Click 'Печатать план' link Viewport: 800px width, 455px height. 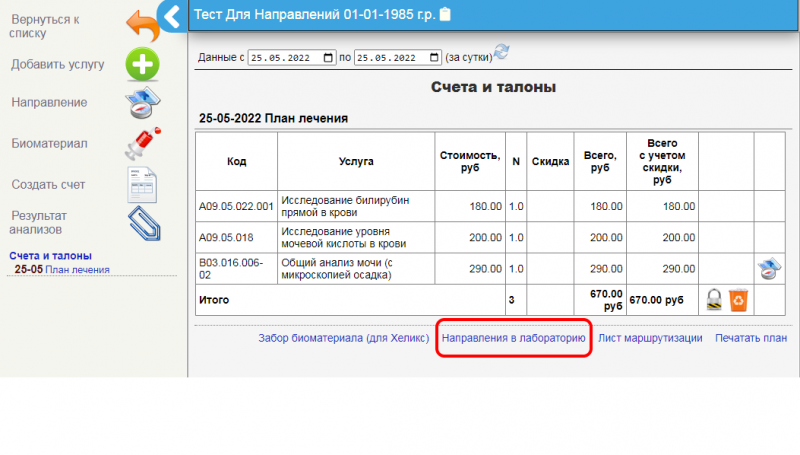click(x=750, y=339)
